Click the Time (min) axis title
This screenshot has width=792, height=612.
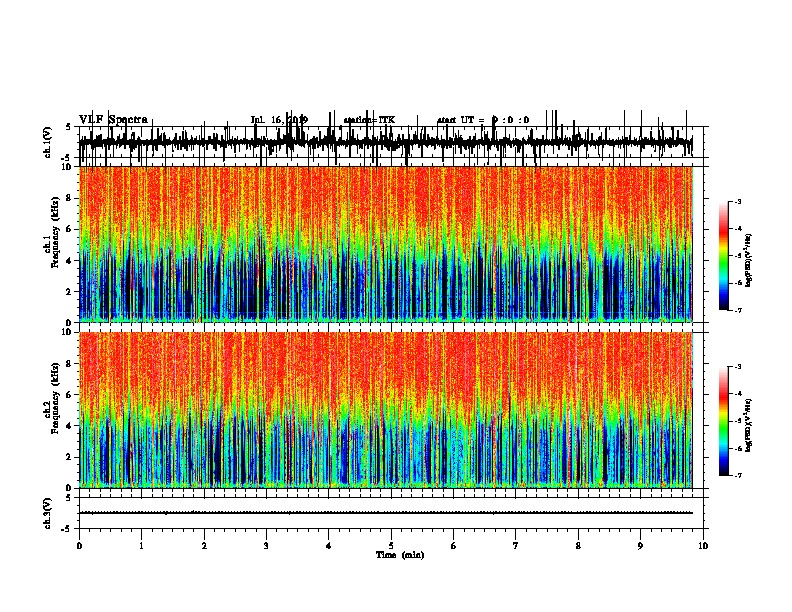point(400,555)
